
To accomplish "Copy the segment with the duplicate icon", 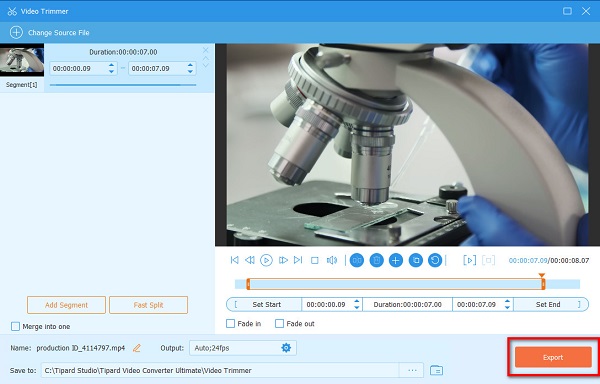I will pyautogui.click(x=416, y=260).
